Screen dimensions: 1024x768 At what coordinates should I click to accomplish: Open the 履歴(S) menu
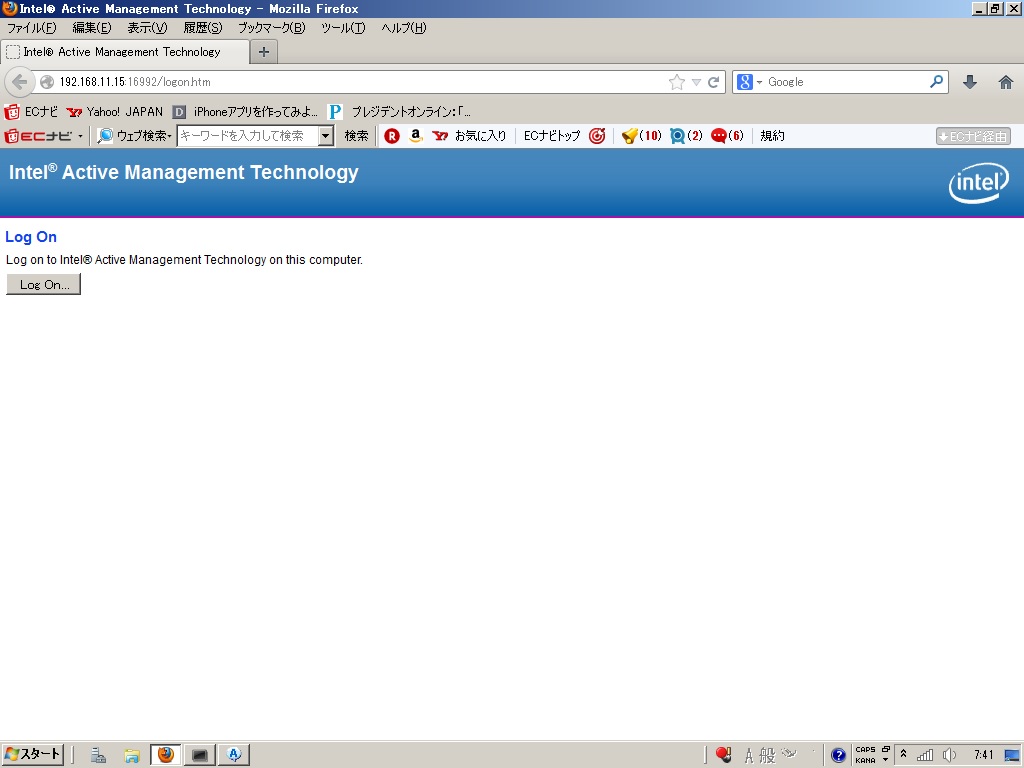click(202, 28)
